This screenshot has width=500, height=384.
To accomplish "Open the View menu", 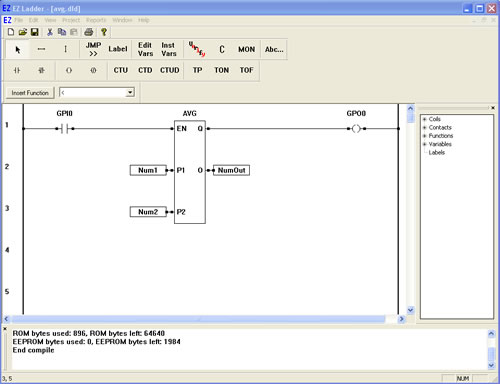I will click(x=50, y=20).
